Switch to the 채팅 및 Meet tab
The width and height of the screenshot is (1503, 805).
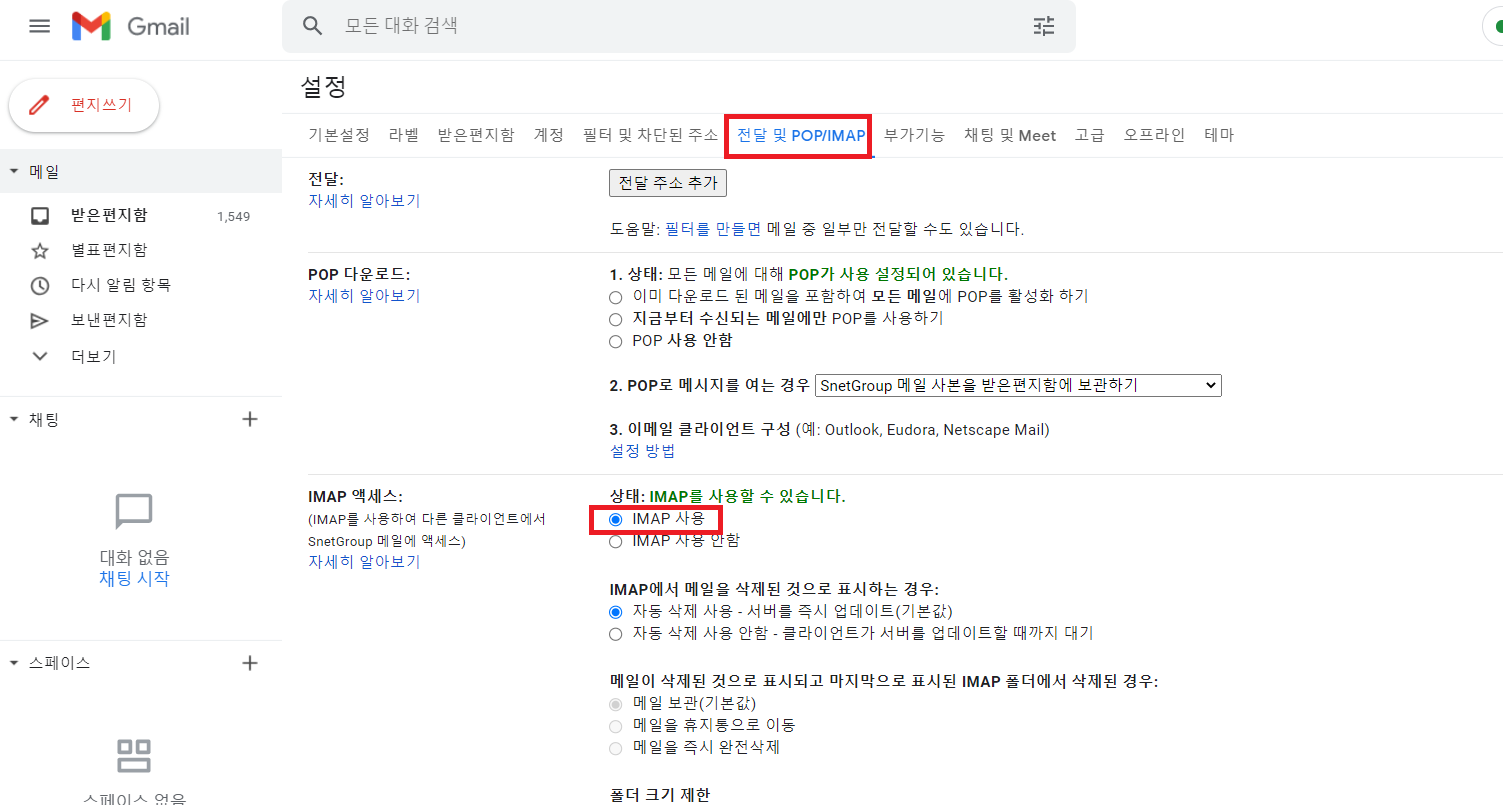click(1010, 135)
